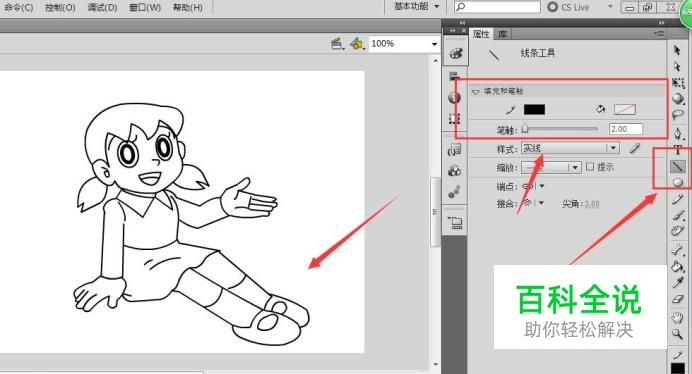Screen dimensions: 692x374
Task: Collapse the 填充和笔触 section
Action: tap(475, 92)
